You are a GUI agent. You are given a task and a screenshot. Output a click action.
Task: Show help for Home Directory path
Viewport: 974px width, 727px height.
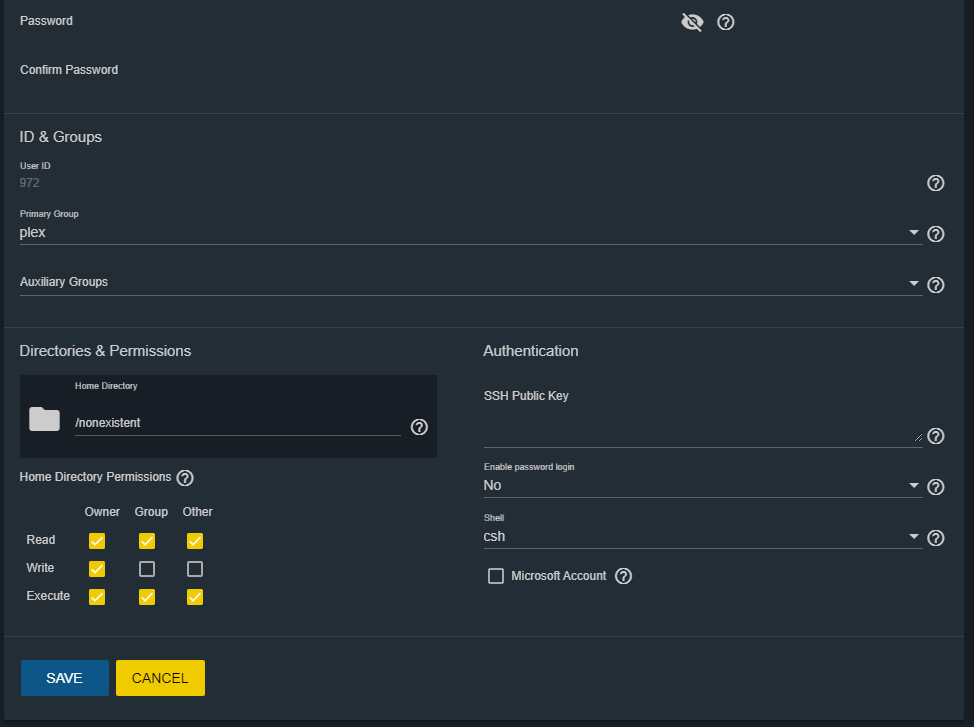420,427
